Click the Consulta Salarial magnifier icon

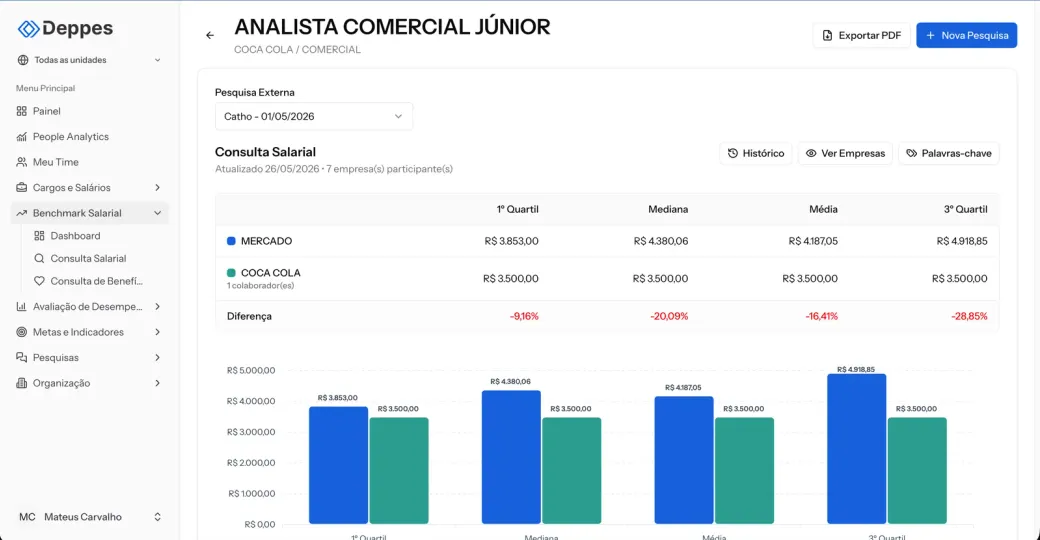[x=39, y=259]
